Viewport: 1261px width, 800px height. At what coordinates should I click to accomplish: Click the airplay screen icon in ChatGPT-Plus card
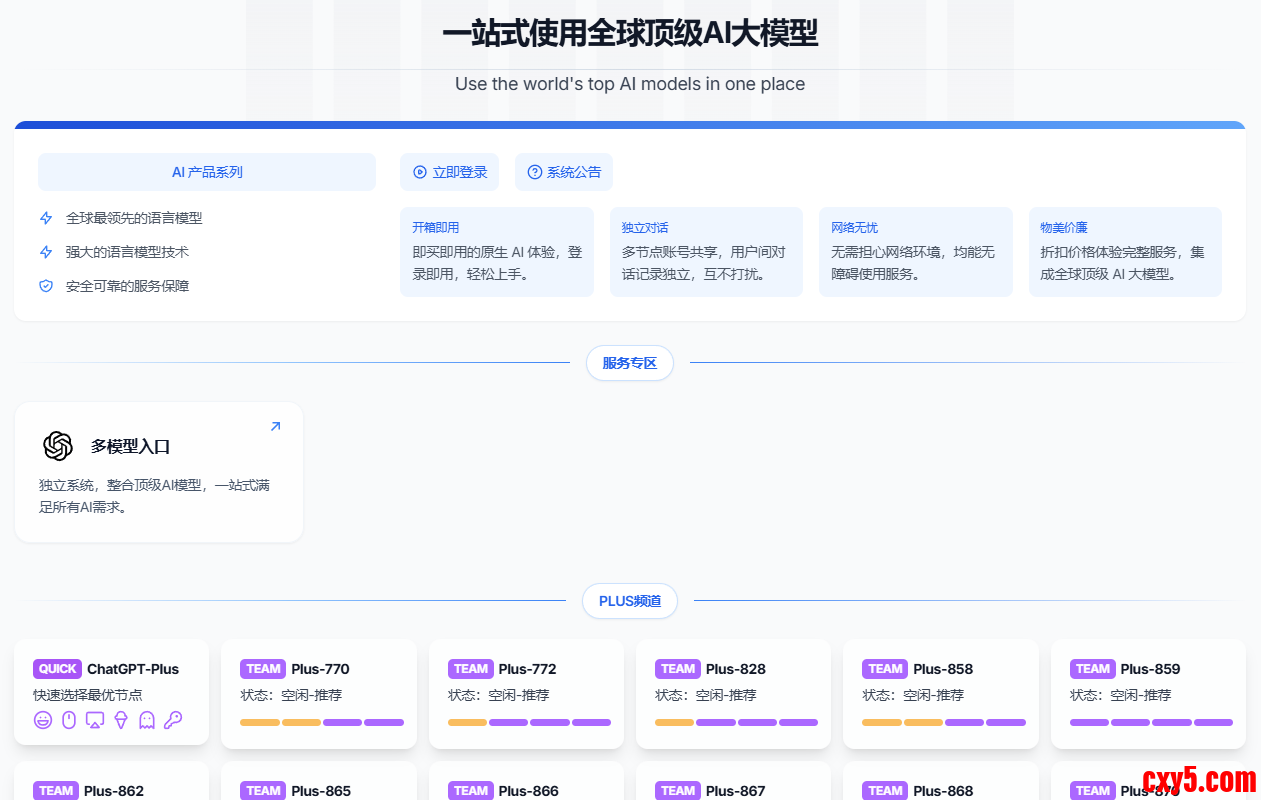pyautogui.click(x=95, y=720)
